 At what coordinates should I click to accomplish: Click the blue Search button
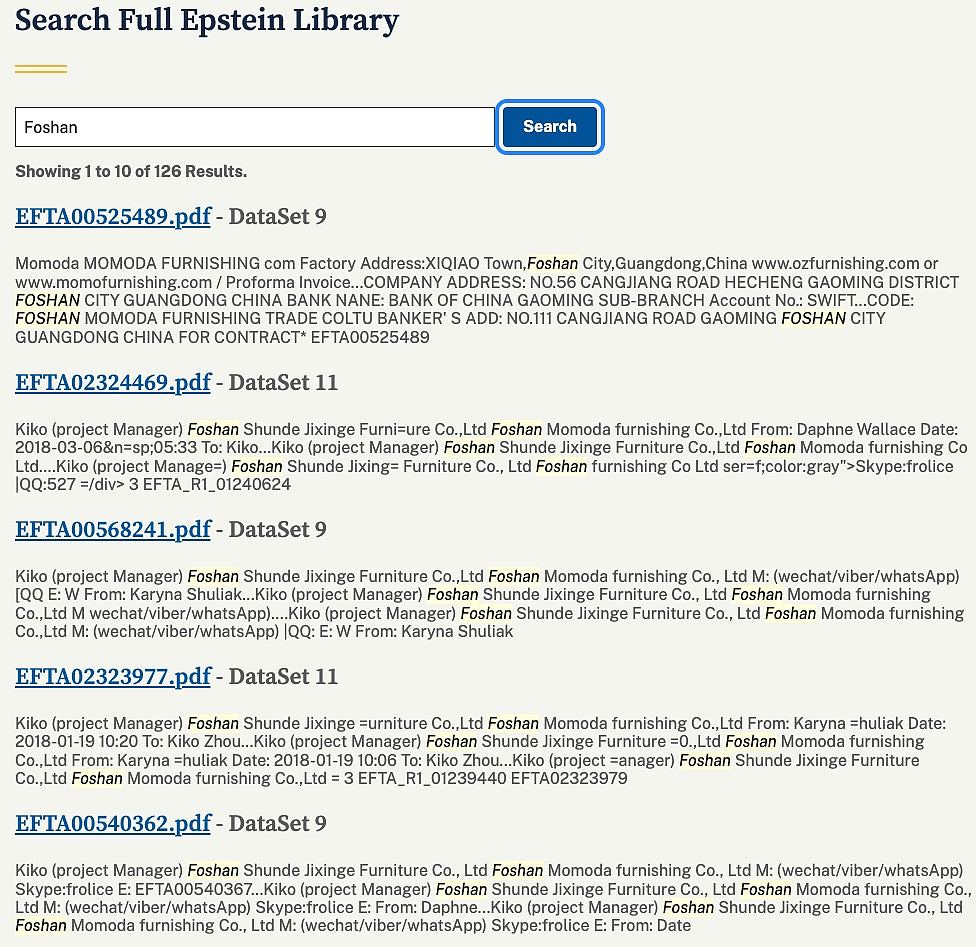pos(550,126)
